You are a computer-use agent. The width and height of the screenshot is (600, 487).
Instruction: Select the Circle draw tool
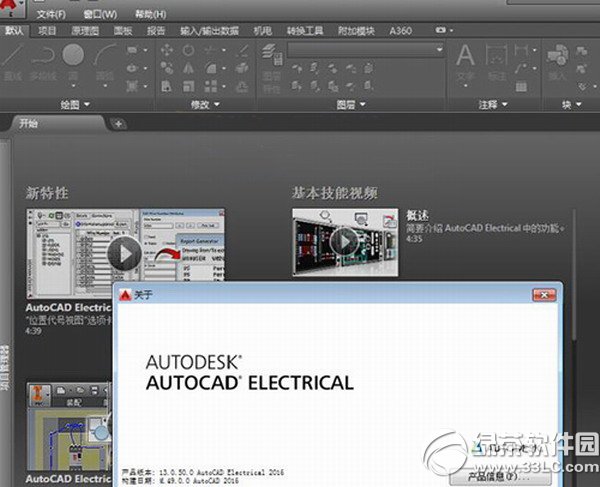(73, 61)
